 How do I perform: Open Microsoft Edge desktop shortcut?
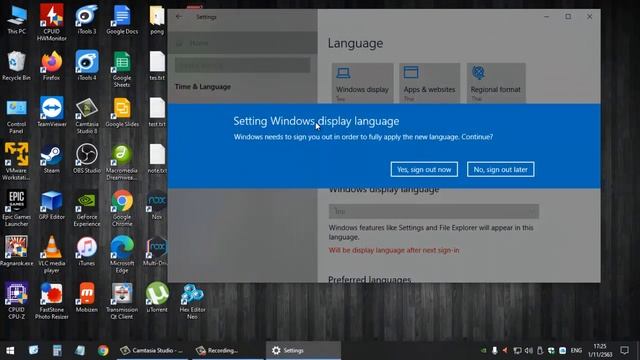pyautogui.click(x=122, y=255)
